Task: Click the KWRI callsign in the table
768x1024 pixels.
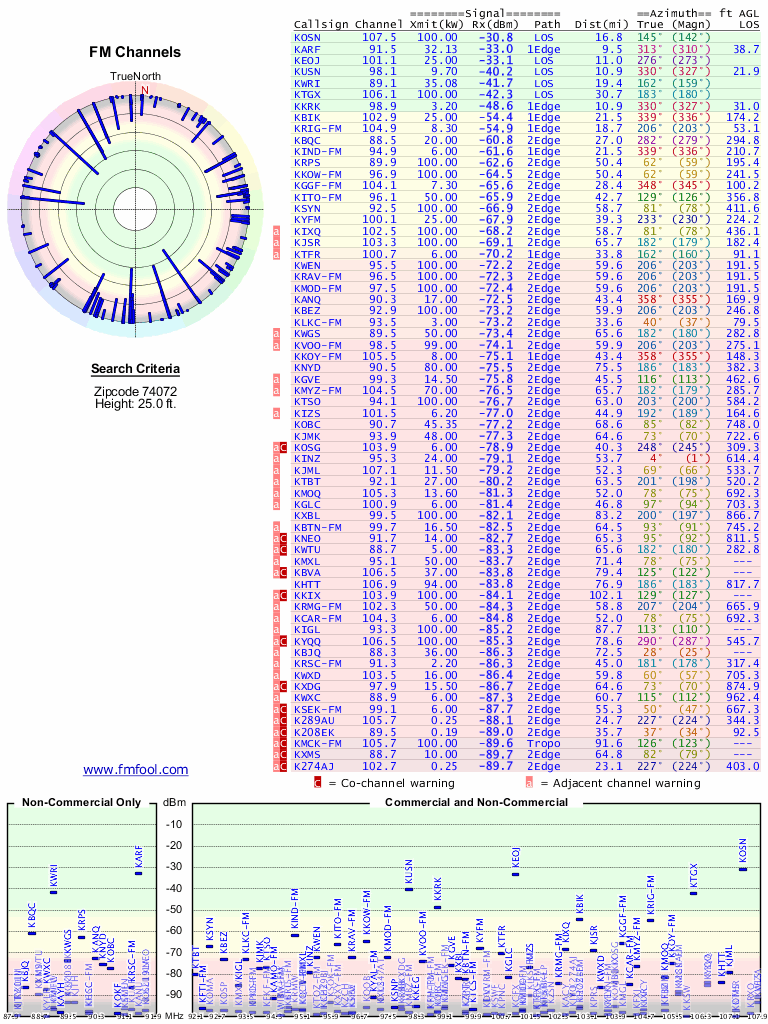Action: 307,84
